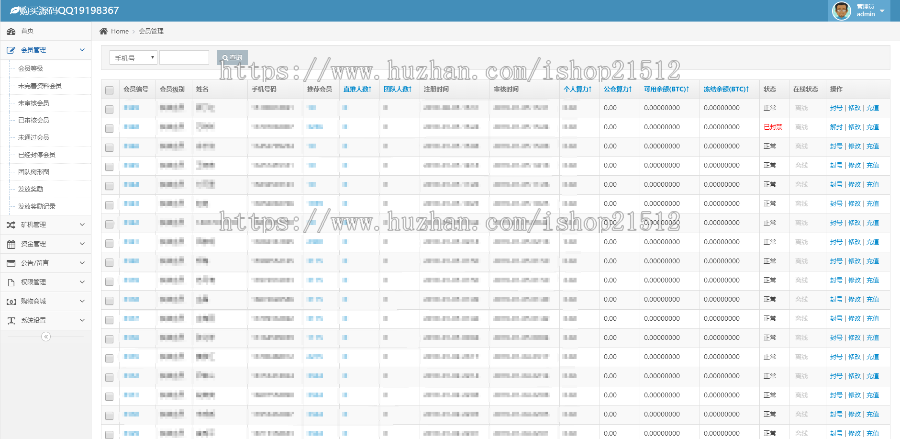Image resolution: width=900 pixels, height=439 pixels.
Task: Click 封号 in the first member row
Action: point(836,108)
